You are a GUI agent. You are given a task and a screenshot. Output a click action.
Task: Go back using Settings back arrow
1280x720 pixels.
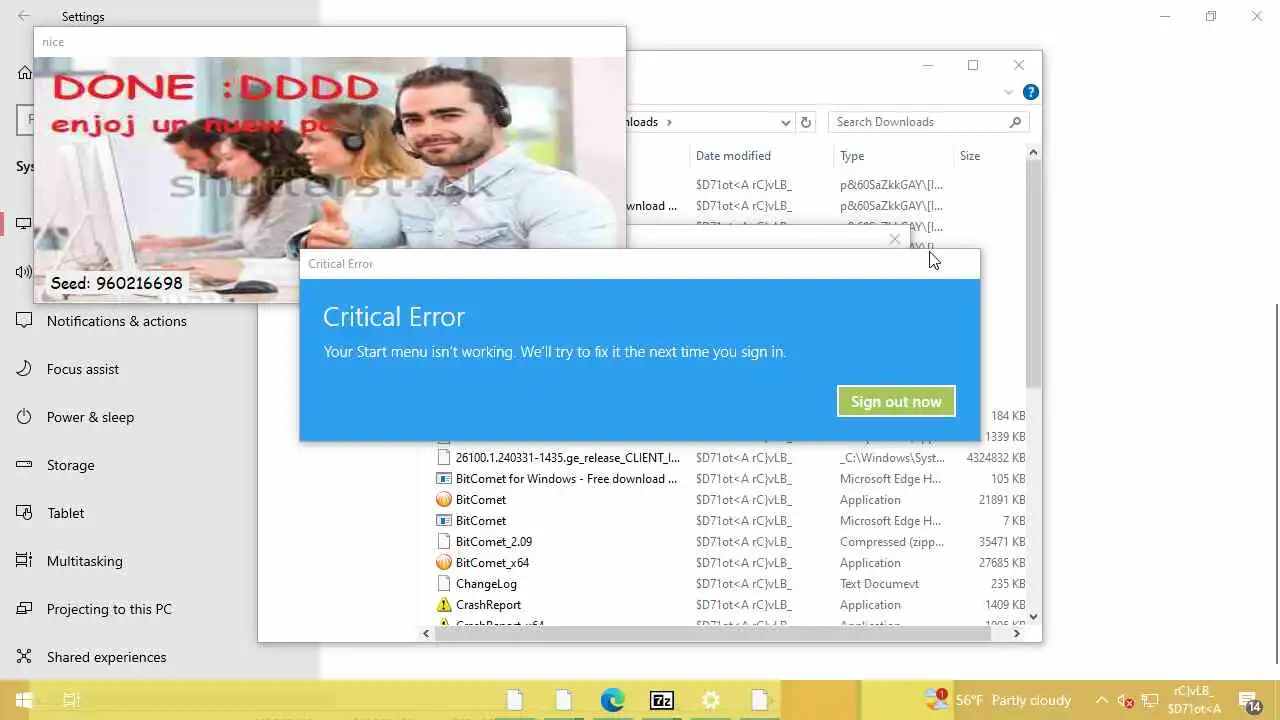24,16
